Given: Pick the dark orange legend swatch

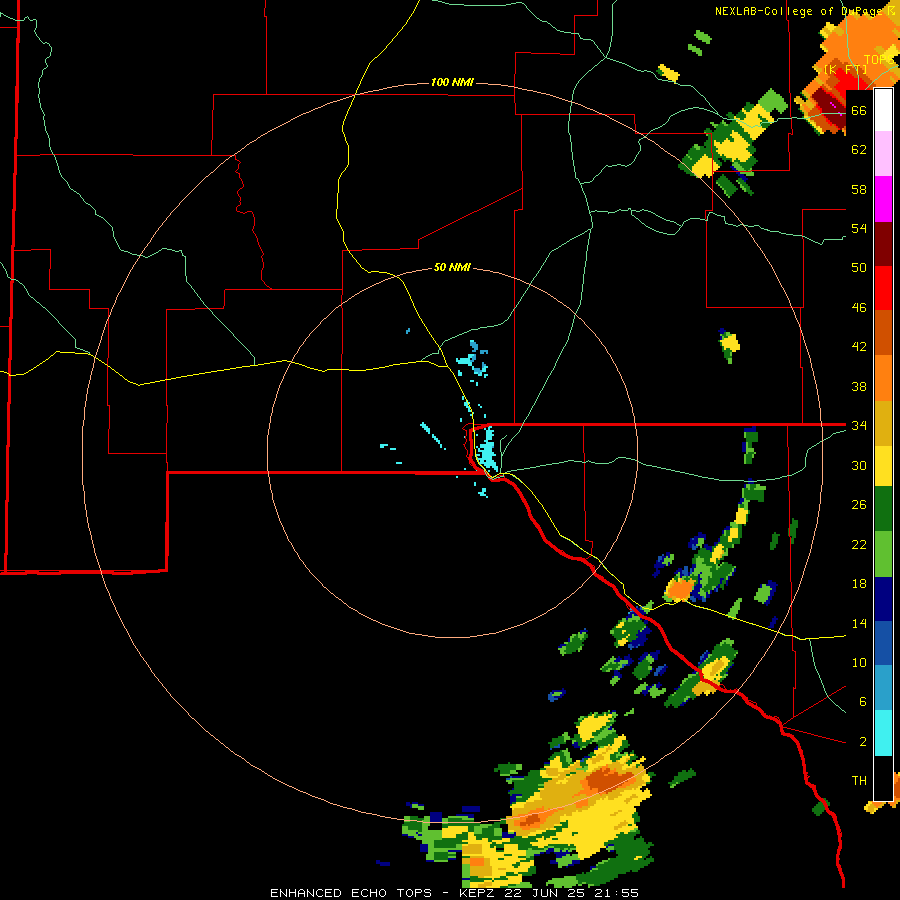Looking at the screenshot, I should [883, 332].
